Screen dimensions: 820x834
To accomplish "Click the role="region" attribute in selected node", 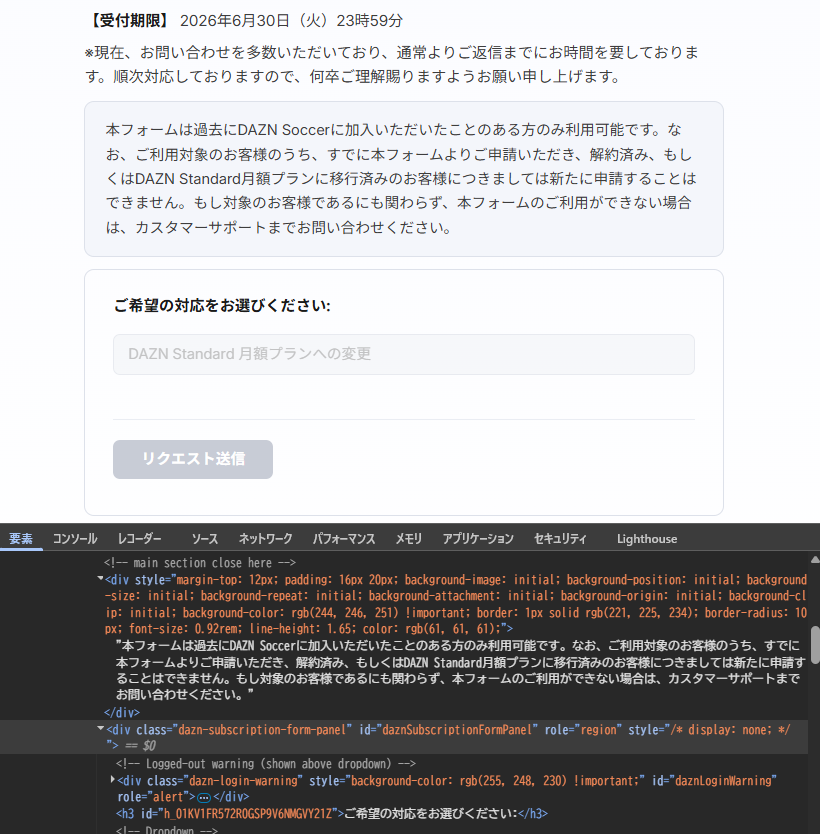I will 583,730.
